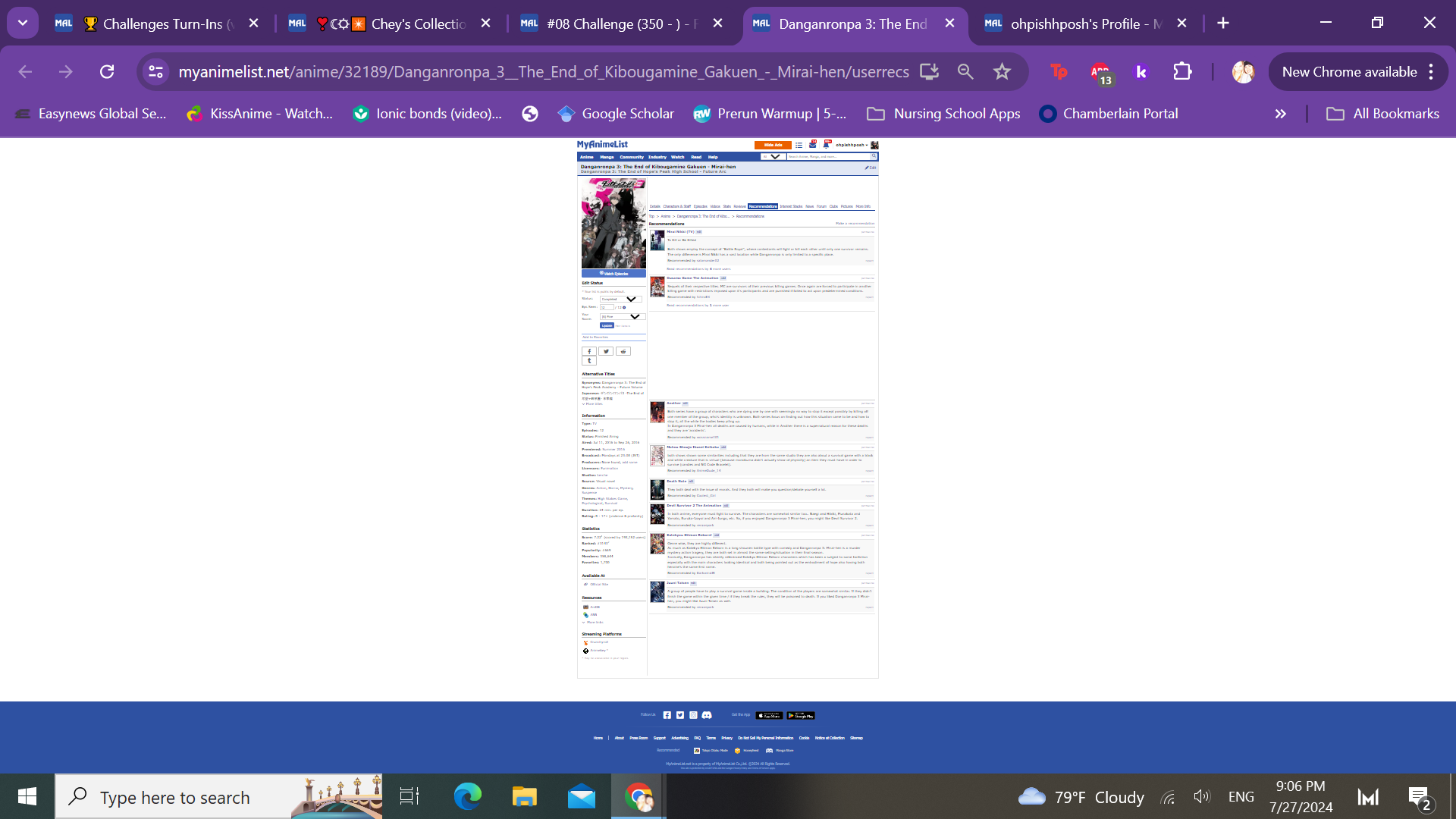Open the ohpishhposh user menu dropdown

pyautogui.click(x=852, y=145)
